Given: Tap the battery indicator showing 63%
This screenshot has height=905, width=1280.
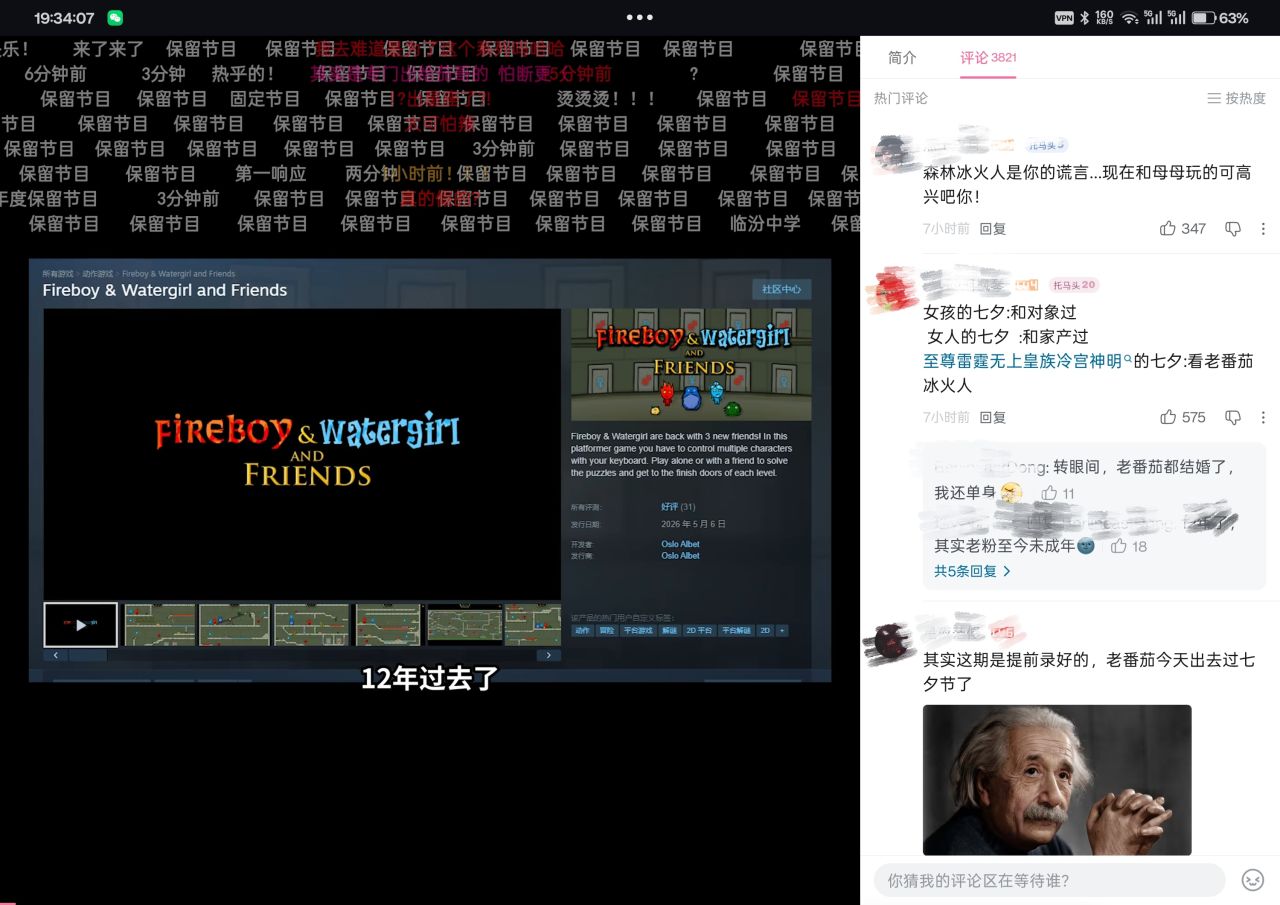Looking at the screenshot, I should tap(1220, 18).
